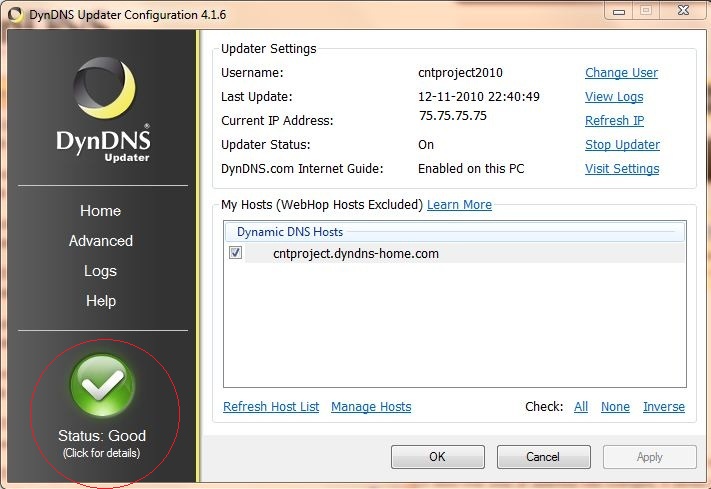Screen dimensions: 711x489
Task: Click the title bar DynDNS app icon
Action: (15, 15)
